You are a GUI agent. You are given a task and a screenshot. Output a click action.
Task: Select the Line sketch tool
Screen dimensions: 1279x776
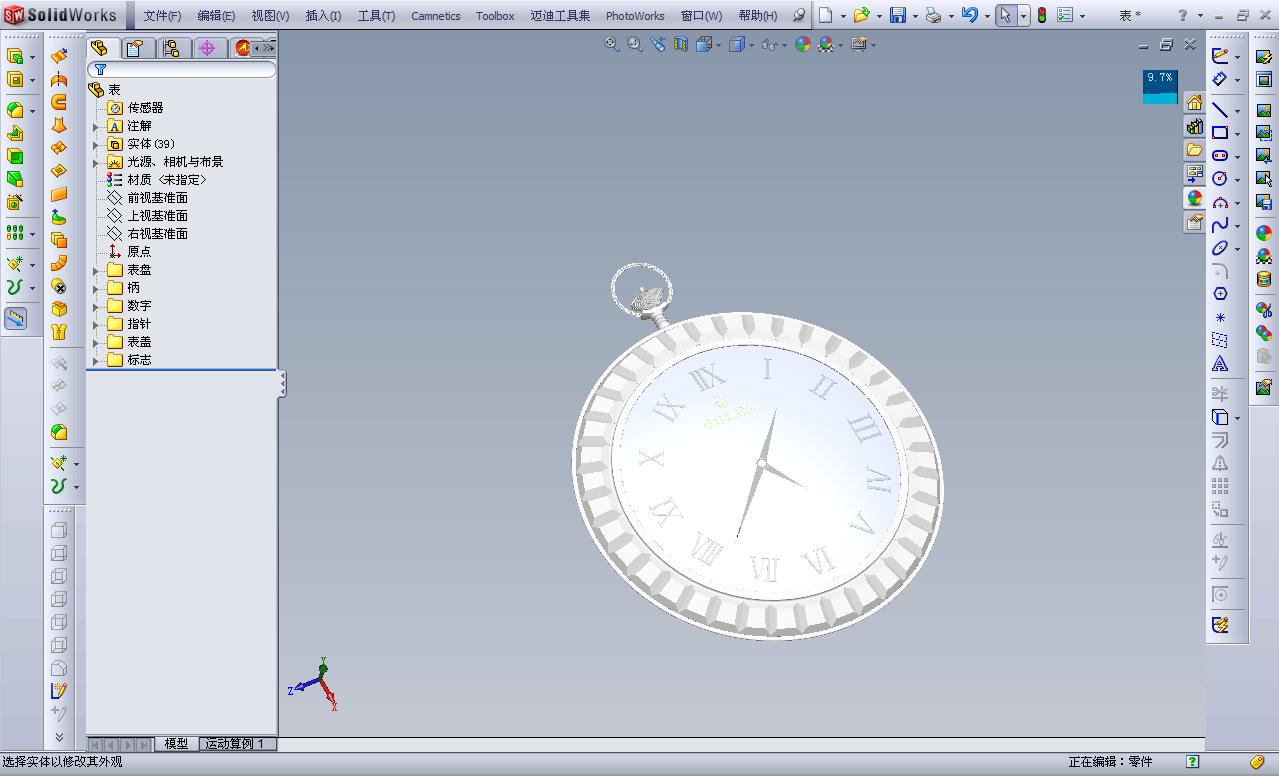[1220, 110]
